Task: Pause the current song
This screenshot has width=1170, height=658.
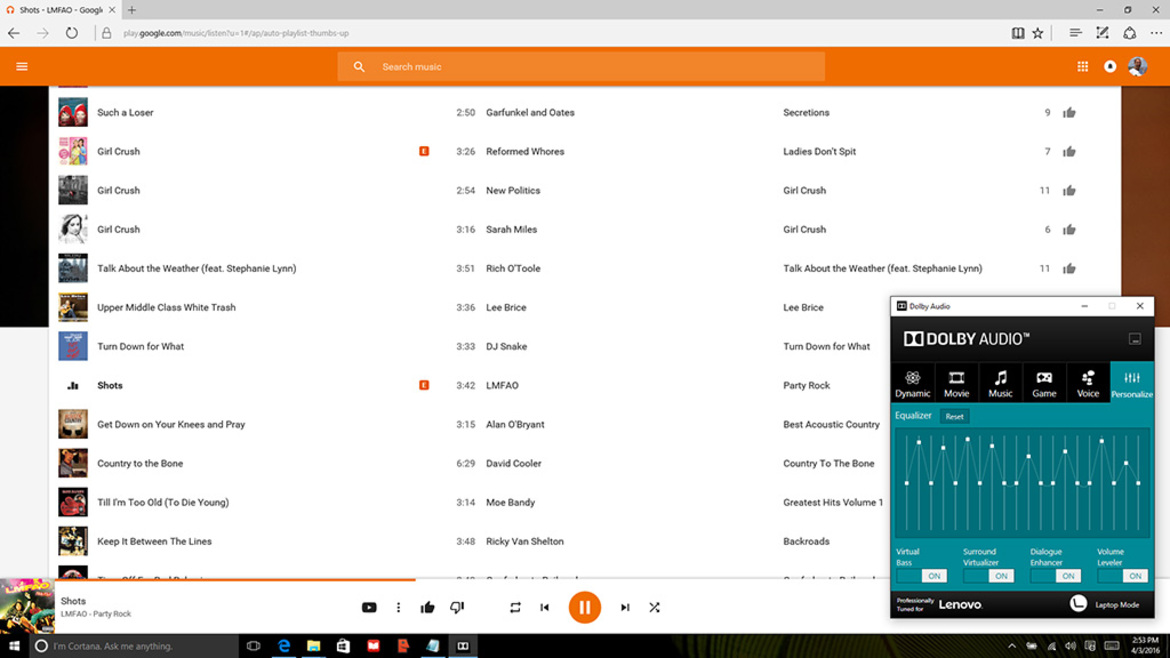Action: [x=584, y=607]
